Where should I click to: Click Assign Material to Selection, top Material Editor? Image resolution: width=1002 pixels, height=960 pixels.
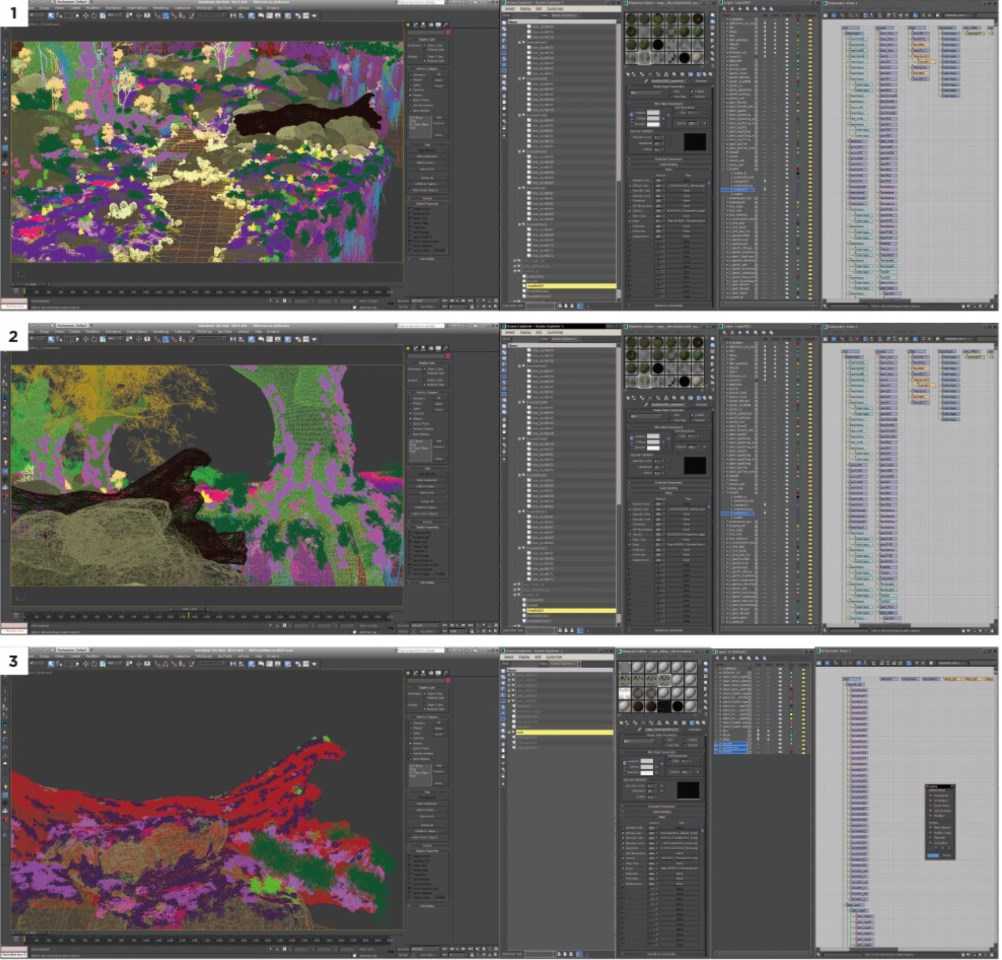(644, 74)
